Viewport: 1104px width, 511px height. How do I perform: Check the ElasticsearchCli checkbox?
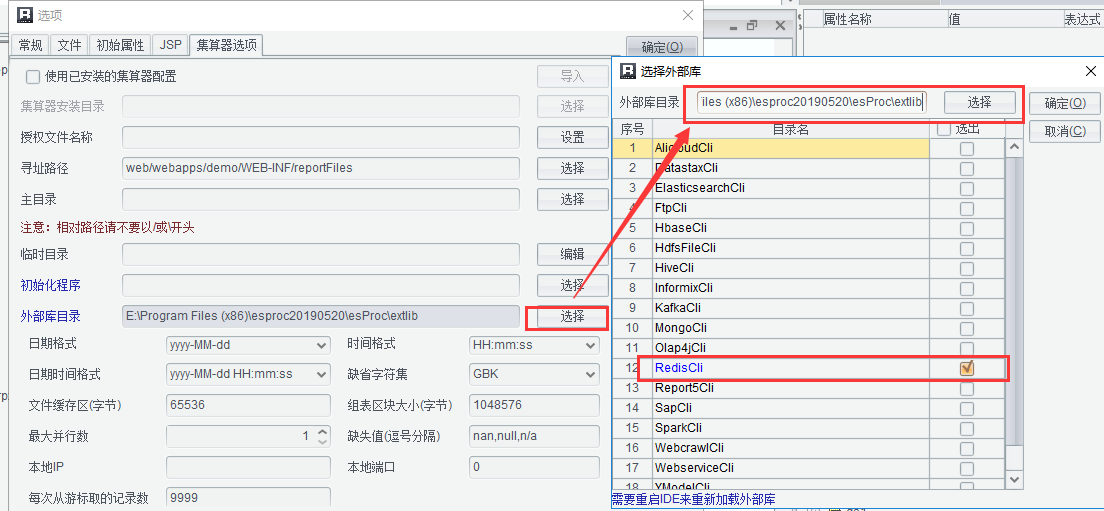(967, 189)
